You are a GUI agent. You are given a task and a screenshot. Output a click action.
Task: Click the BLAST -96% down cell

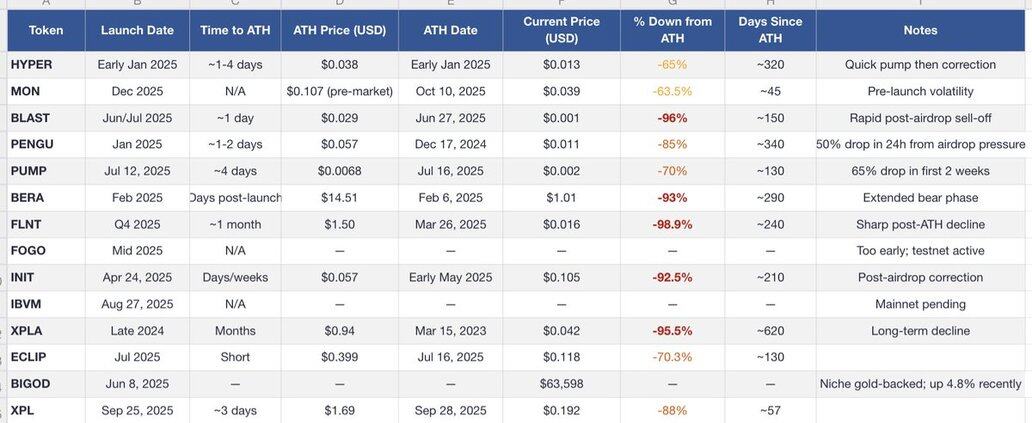click(673, 118)
